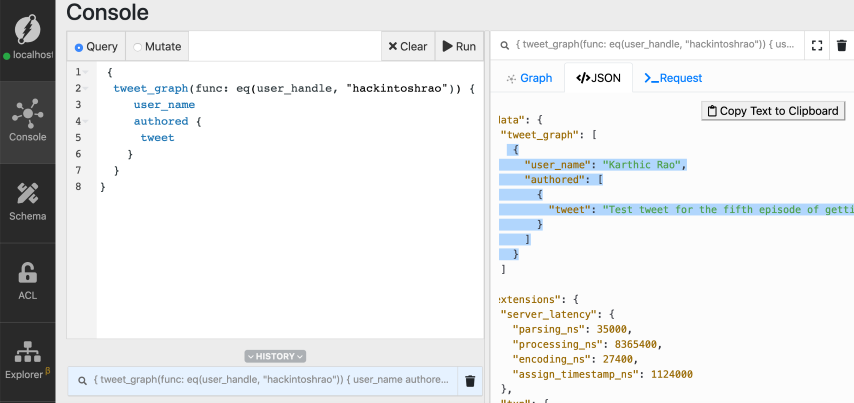
Task: Fold the outer block at line 1
Action: click(87, 73)
